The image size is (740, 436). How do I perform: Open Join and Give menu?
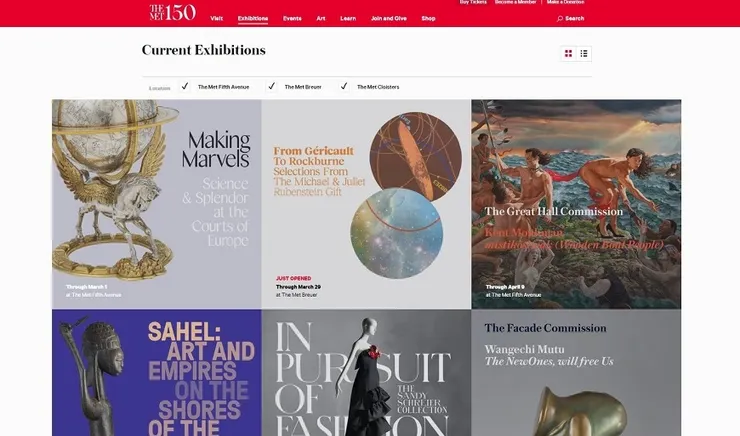[388, 18]
